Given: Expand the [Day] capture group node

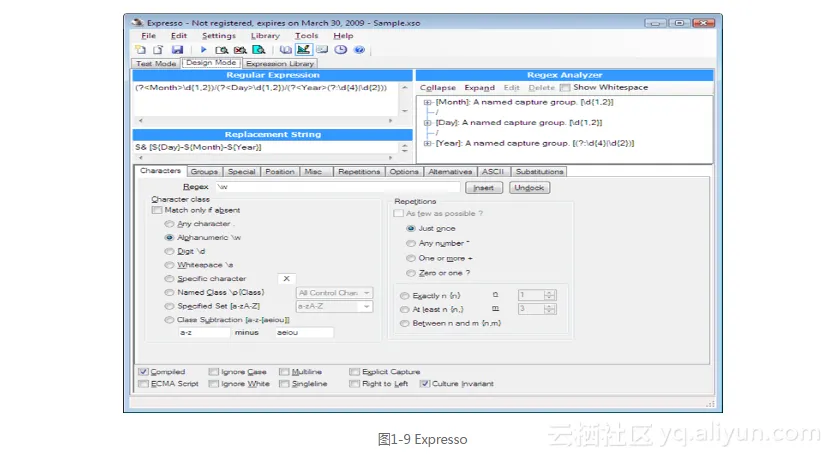Looking at the screenshot, I should click(x=427, y=123).
